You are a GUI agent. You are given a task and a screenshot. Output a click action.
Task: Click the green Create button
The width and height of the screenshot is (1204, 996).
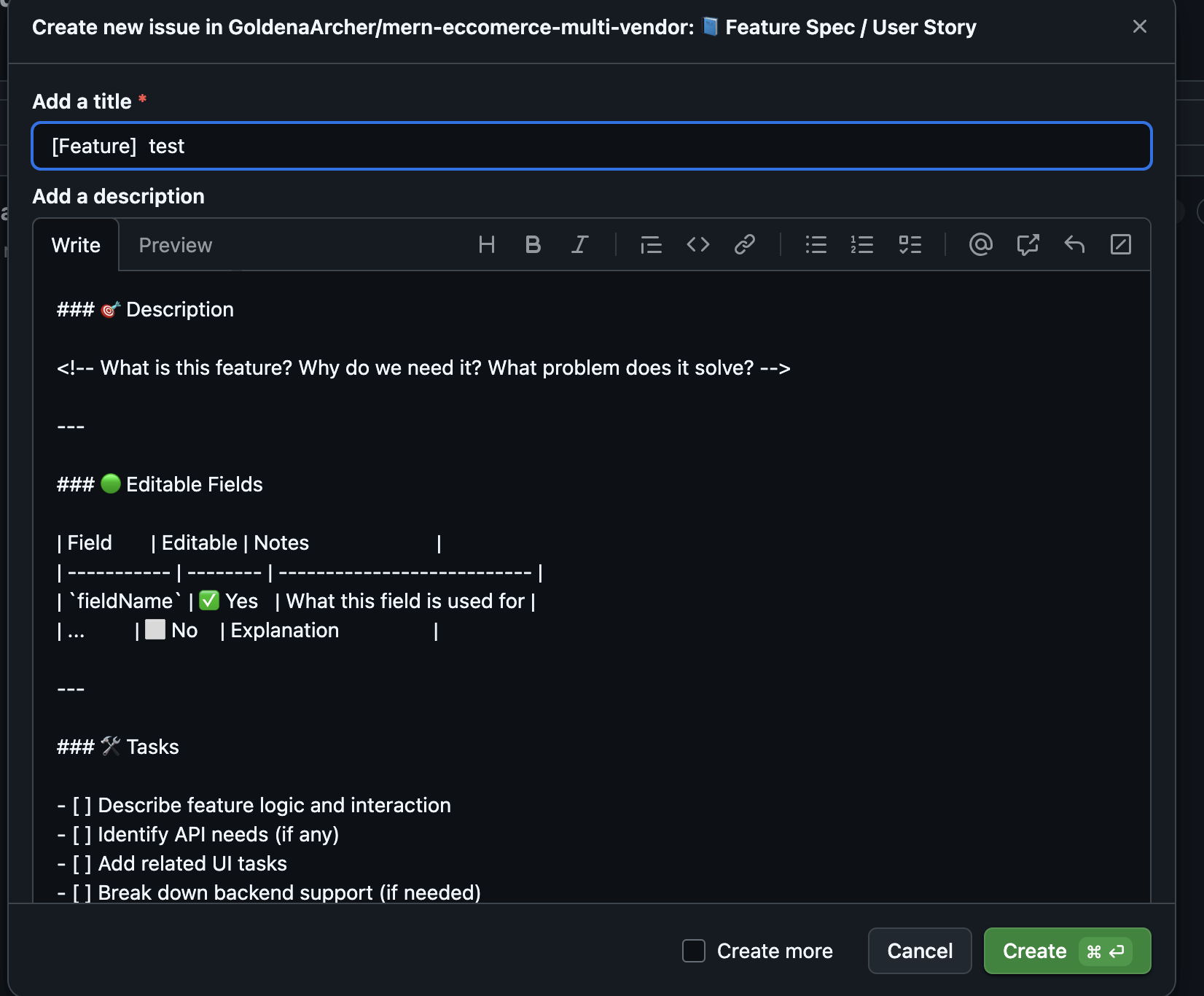pyautogui.click(x=1067, y=951)
